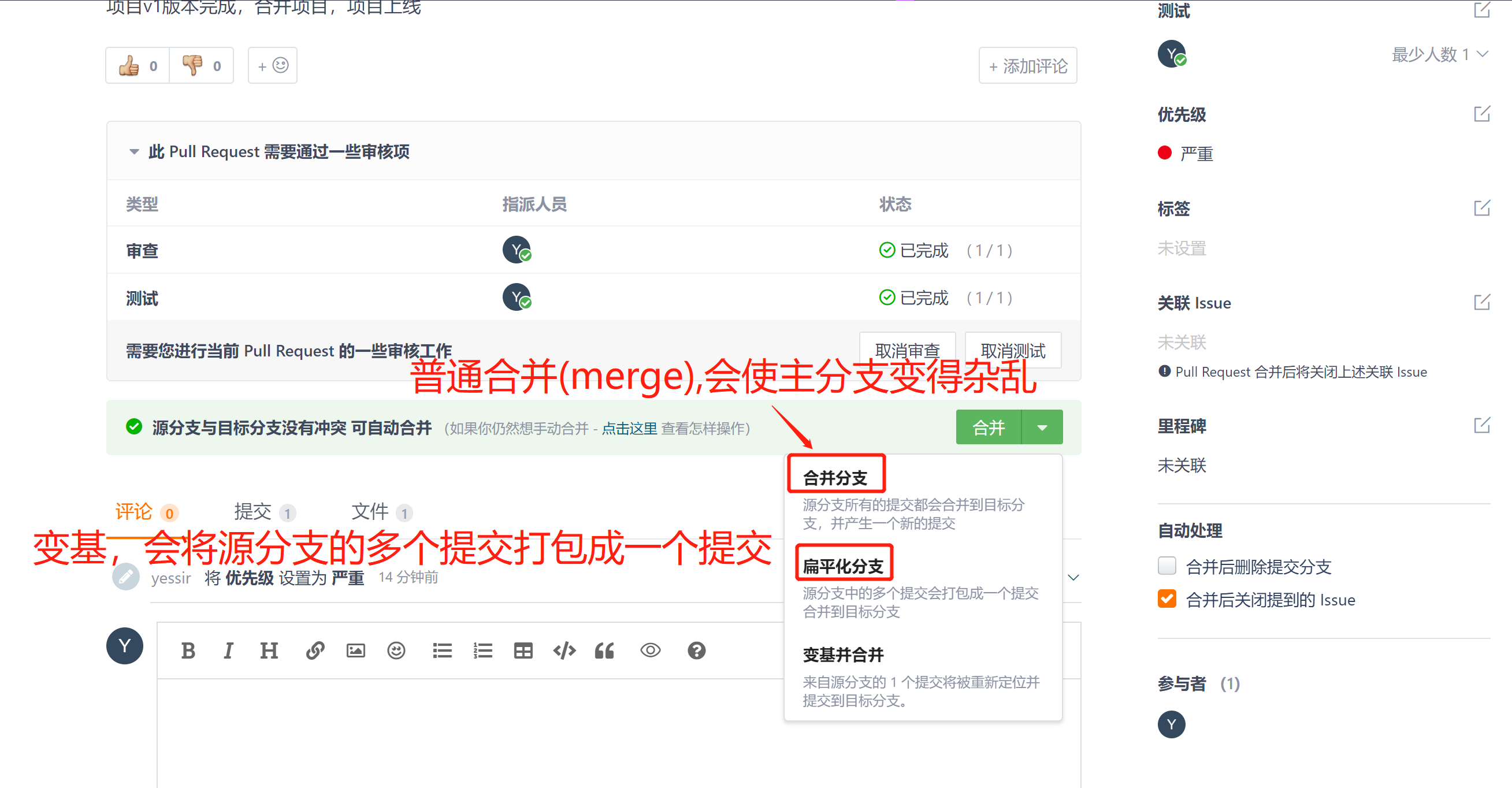Click into the comment text area
Viewport: 1512px width, 788px height.
click(x=470, y=734)
